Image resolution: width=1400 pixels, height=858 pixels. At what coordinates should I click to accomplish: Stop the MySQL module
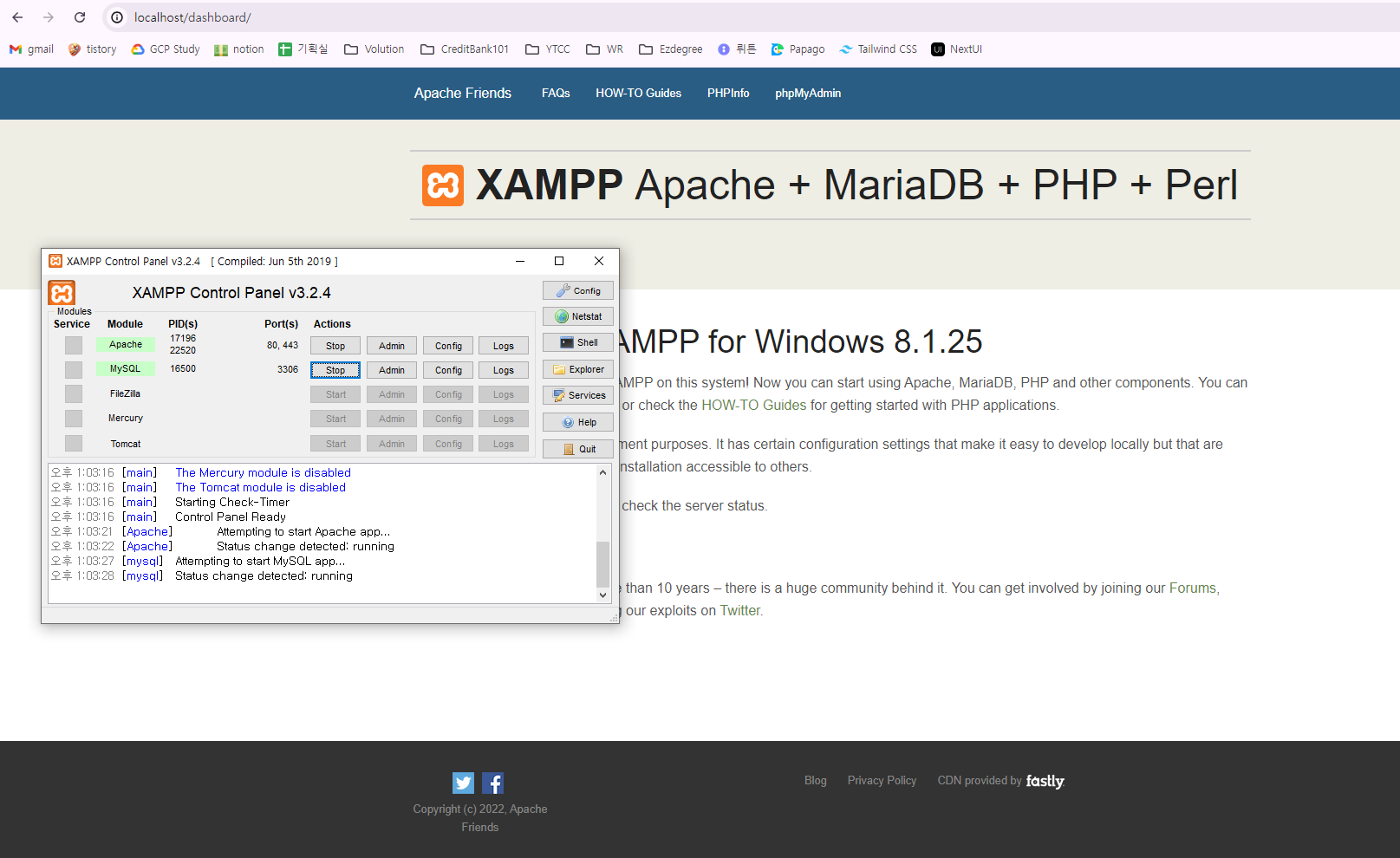(x=335, y=370)
